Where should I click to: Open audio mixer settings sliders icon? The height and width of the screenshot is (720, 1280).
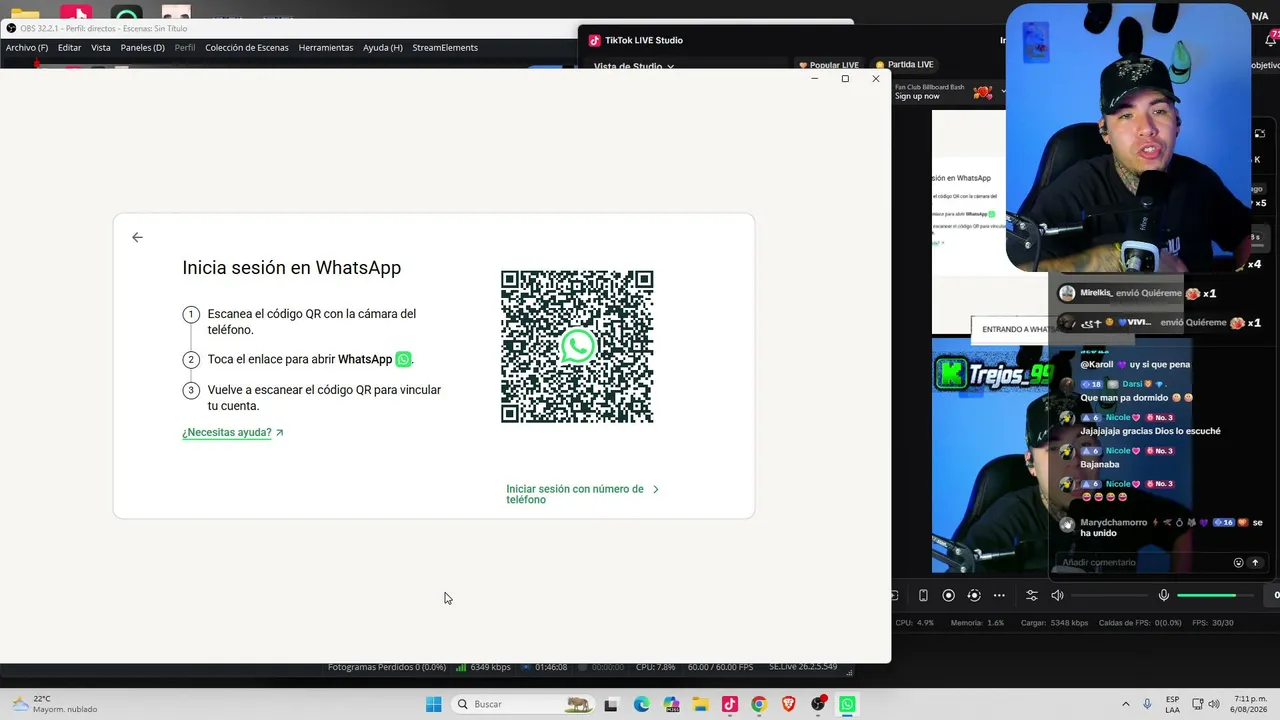click(1032, 596)
